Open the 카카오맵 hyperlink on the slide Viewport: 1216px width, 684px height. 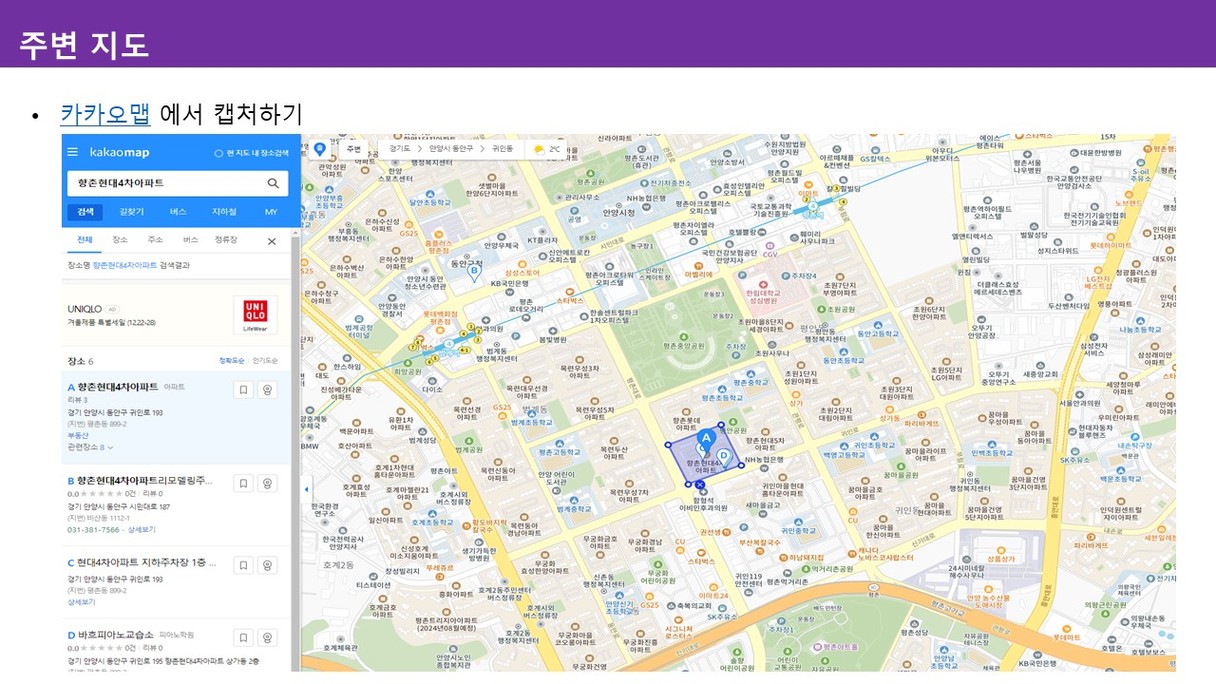click(x=105, y=114)
